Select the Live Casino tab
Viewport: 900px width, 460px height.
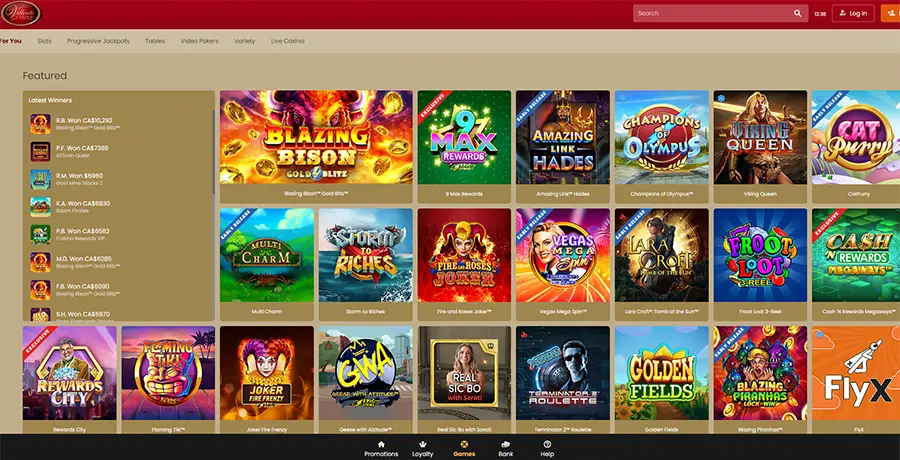[x=288, y=41]
